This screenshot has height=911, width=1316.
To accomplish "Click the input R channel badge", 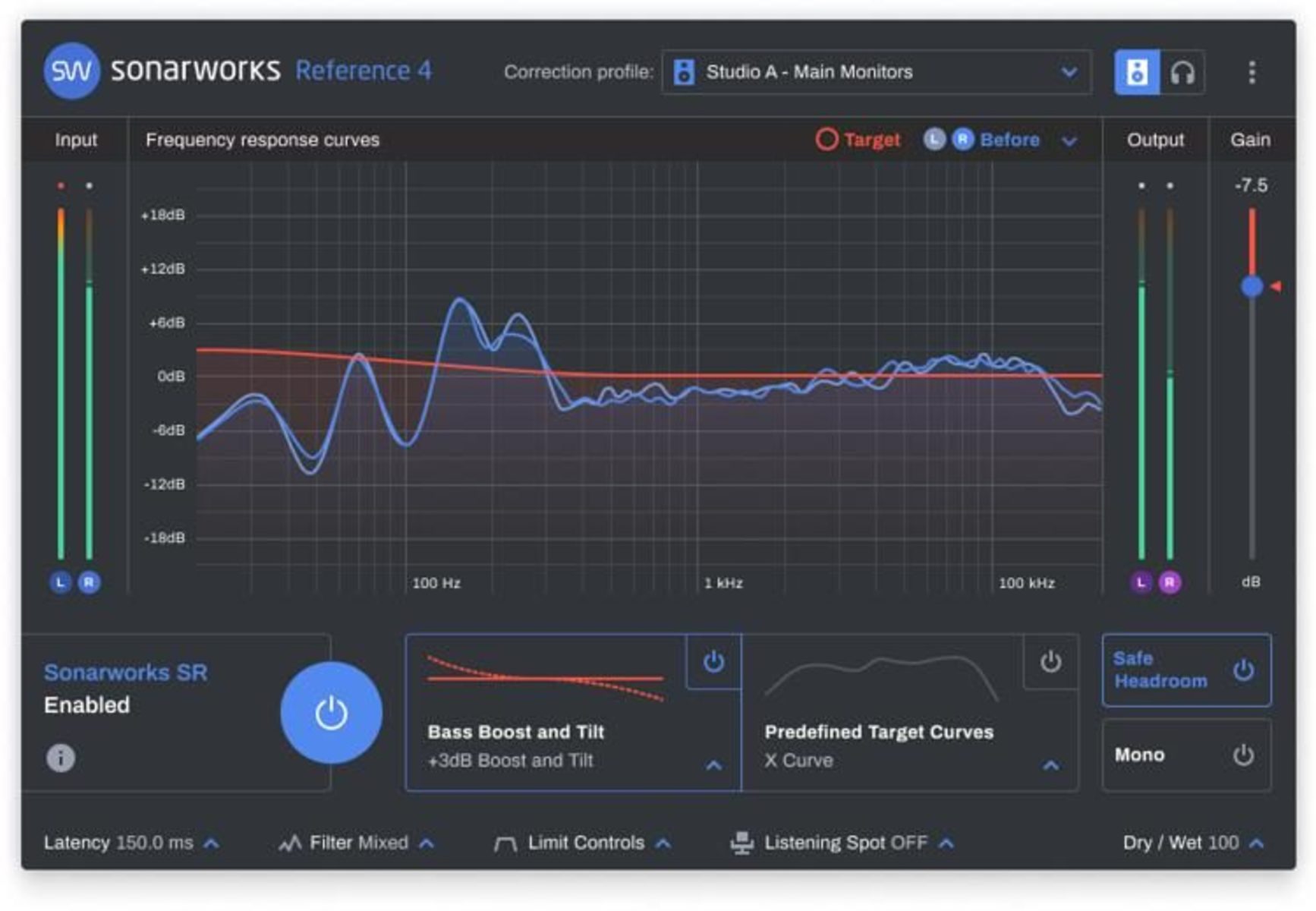I will pyautogui.click(x=89, y=582).
